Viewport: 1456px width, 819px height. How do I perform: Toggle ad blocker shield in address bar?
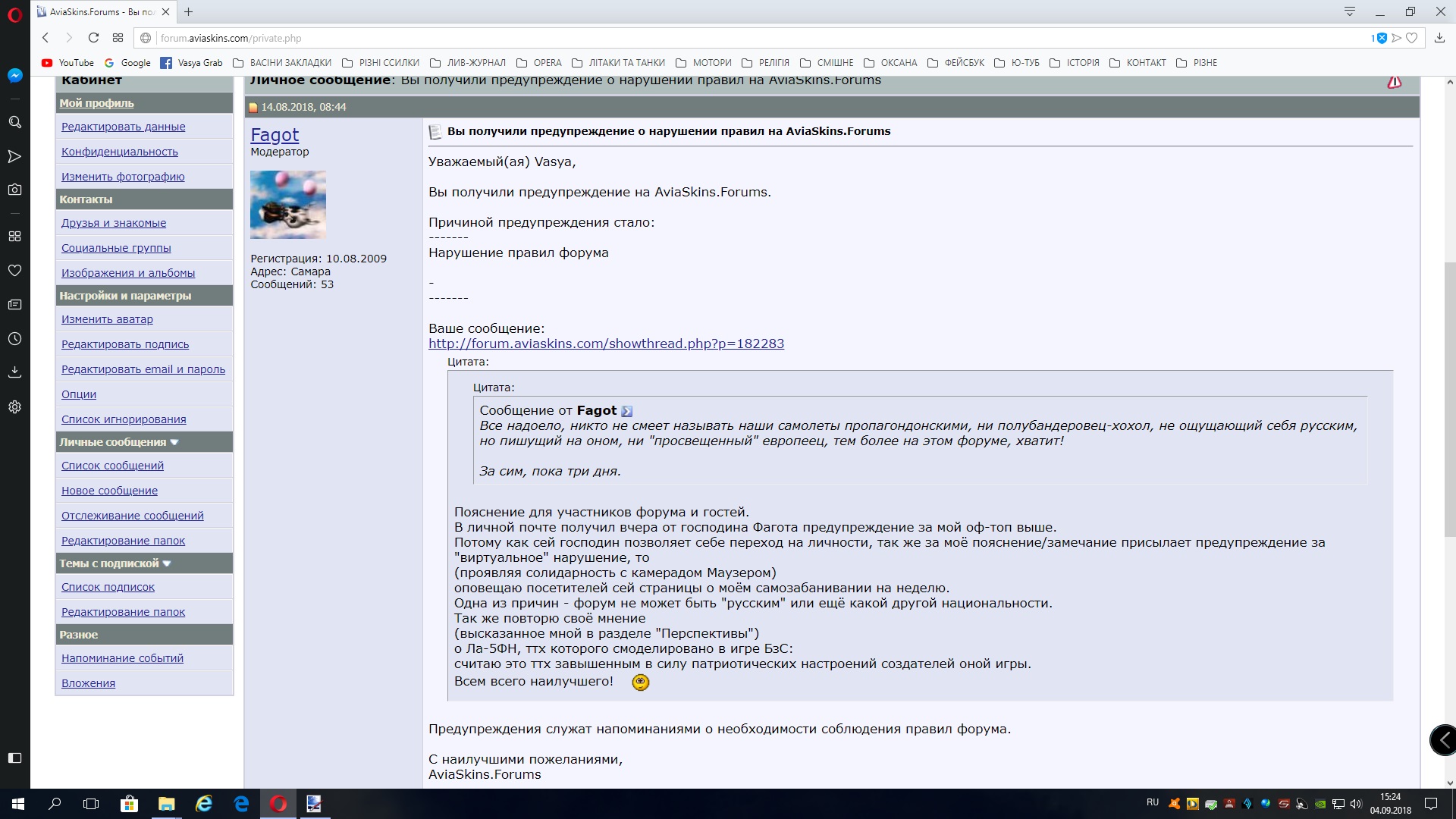click(x=1381, y=38)
